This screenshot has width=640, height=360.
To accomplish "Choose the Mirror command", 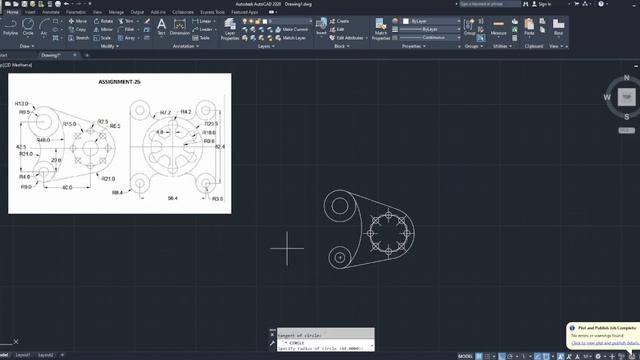I will click(x=103, y=29).
